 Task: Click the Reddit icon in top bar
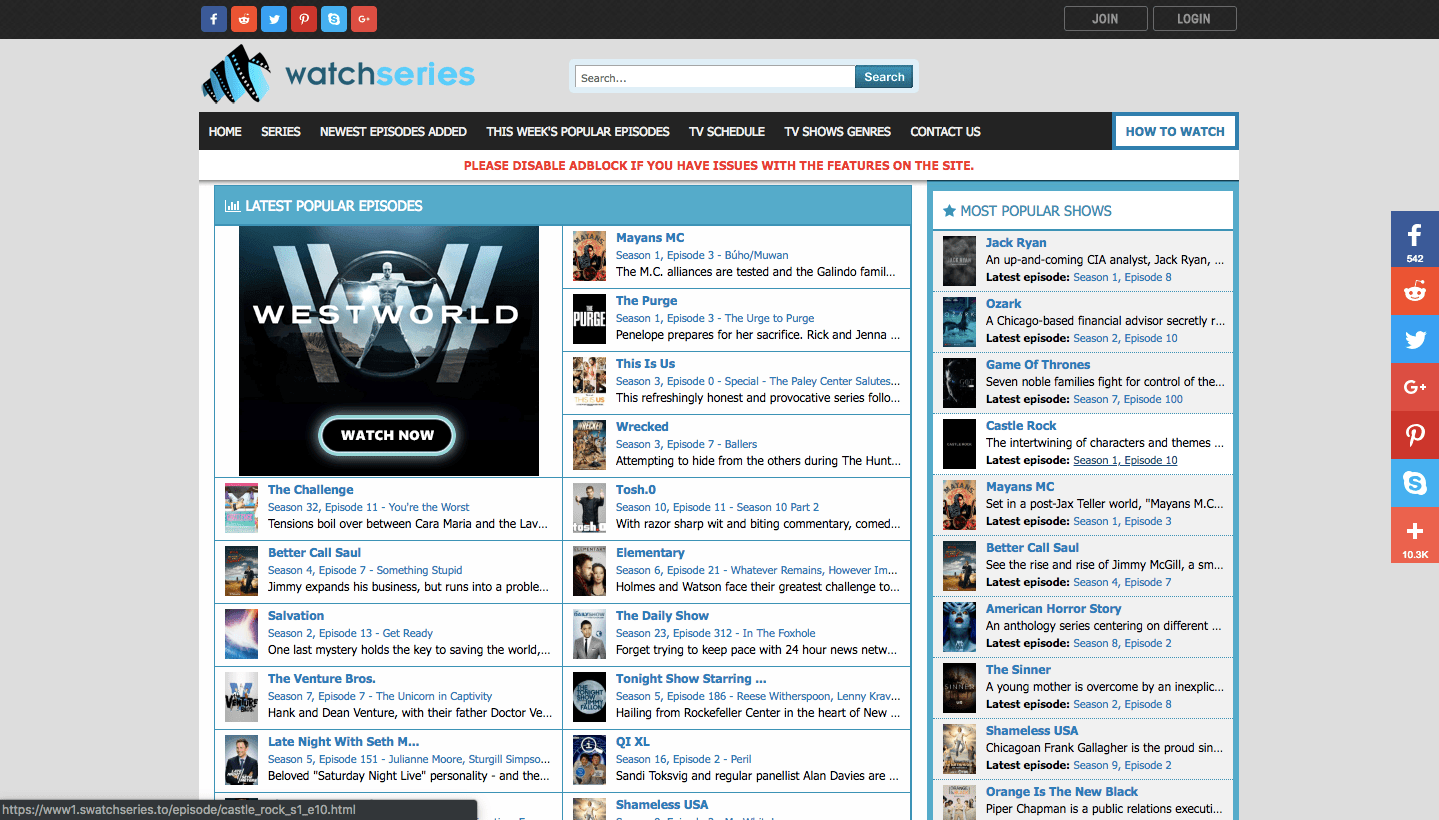tap(244, 19)
